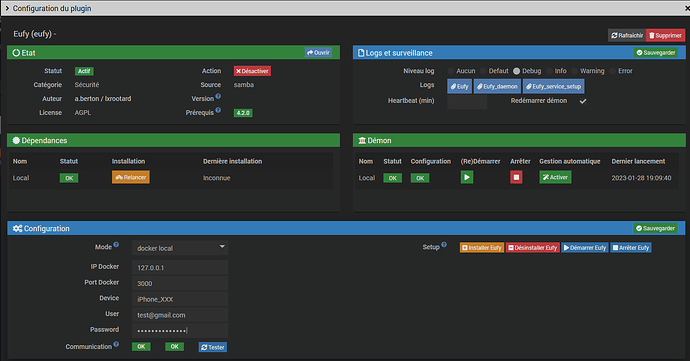The width and height of the screenshot is (690, 361).
Task: Click the Désactiver plugin button
Action: coord(252,71)
